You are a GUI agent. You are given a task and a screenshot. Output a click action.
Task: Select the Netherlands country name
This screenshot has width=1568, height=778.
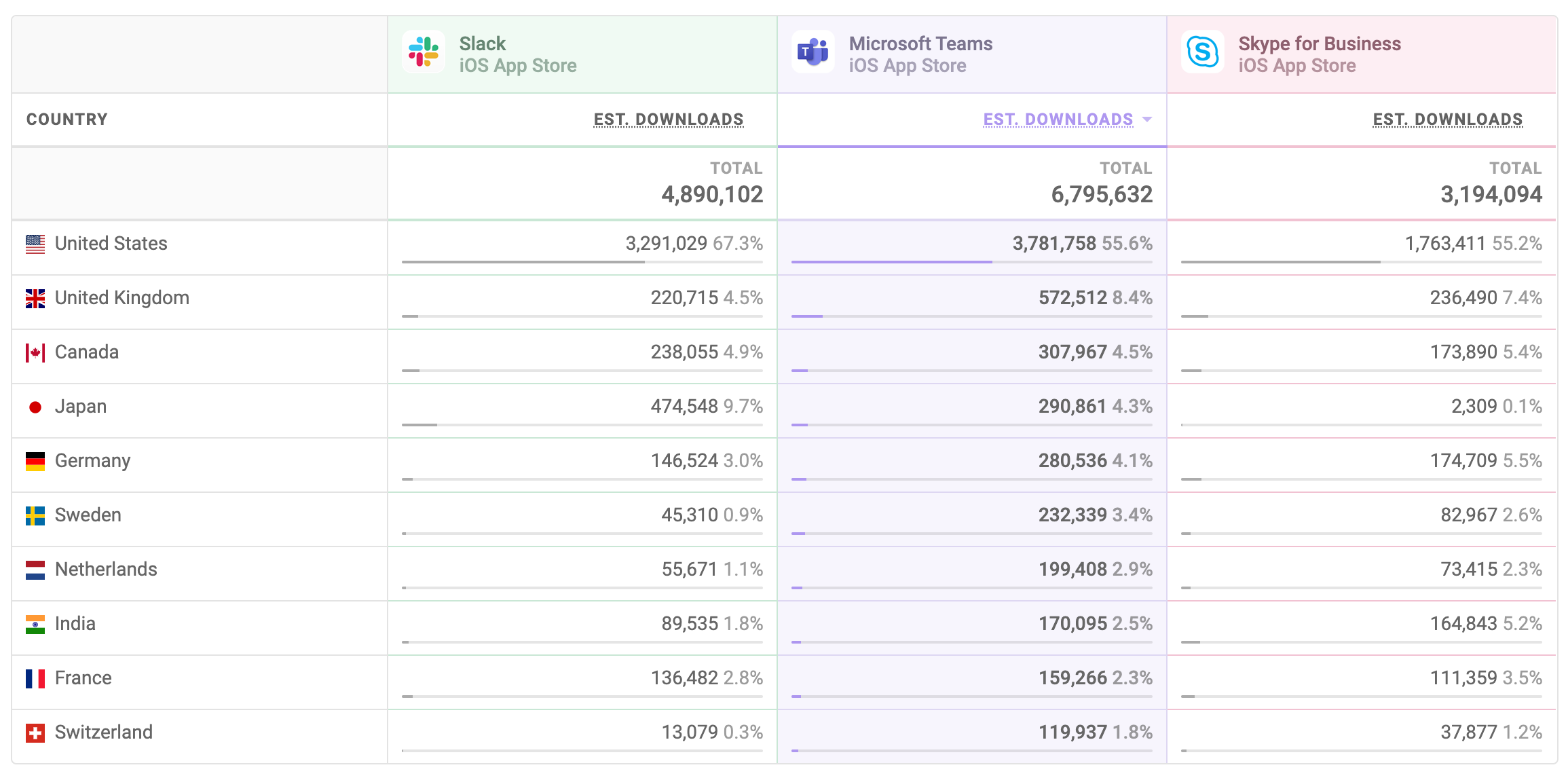pyautogui.click(x=106, y=569)
